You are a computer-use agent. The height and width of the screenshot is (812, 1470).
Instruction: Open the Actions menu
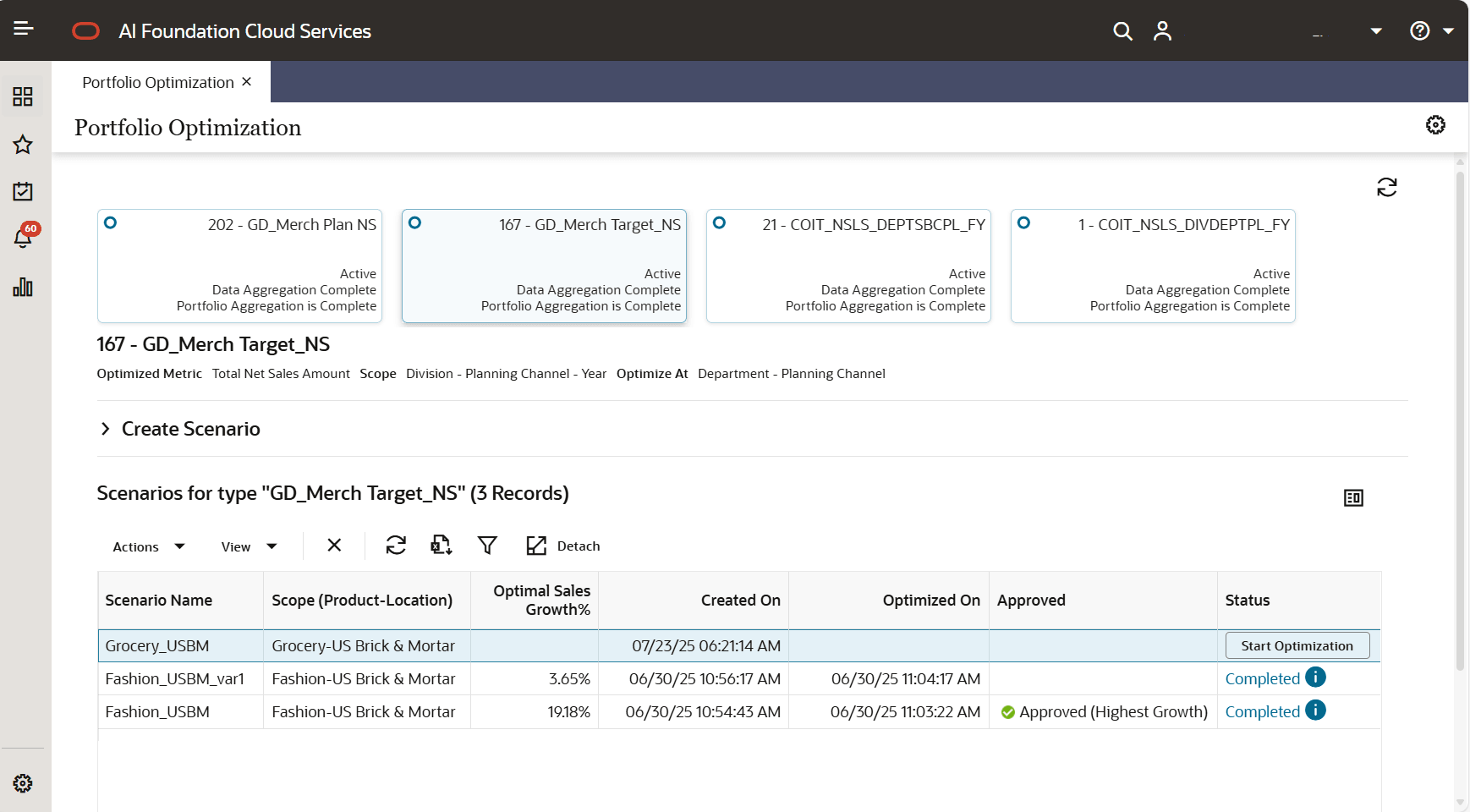(149, 547)
